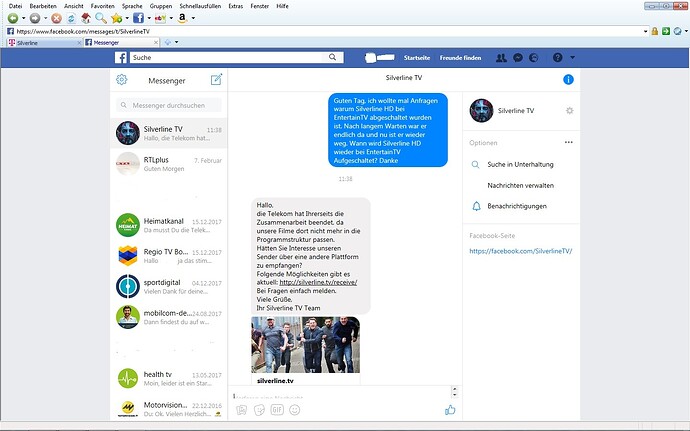Open the eBay shortcut in toolbar
This screenshot has height=431, width=690.
coord(160,18)
